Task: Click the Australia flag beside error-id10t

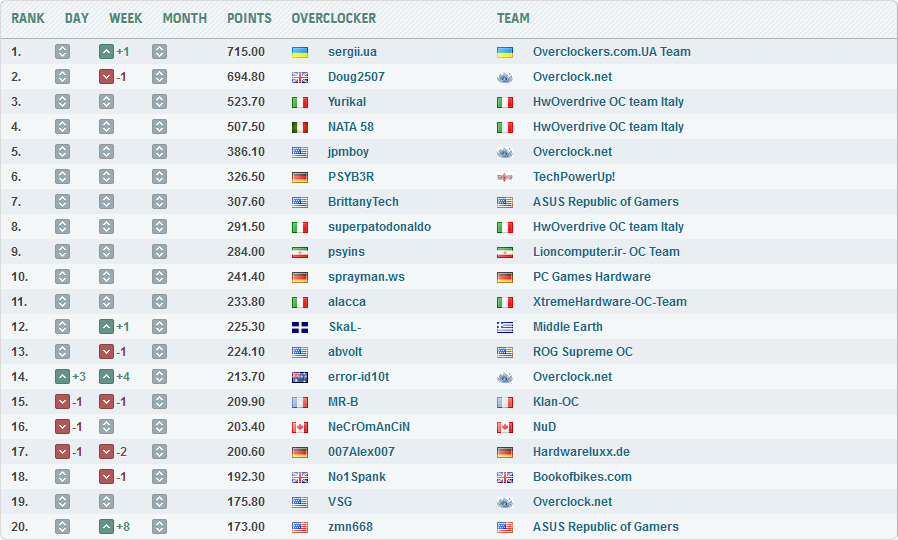Action: coord(299,377)
